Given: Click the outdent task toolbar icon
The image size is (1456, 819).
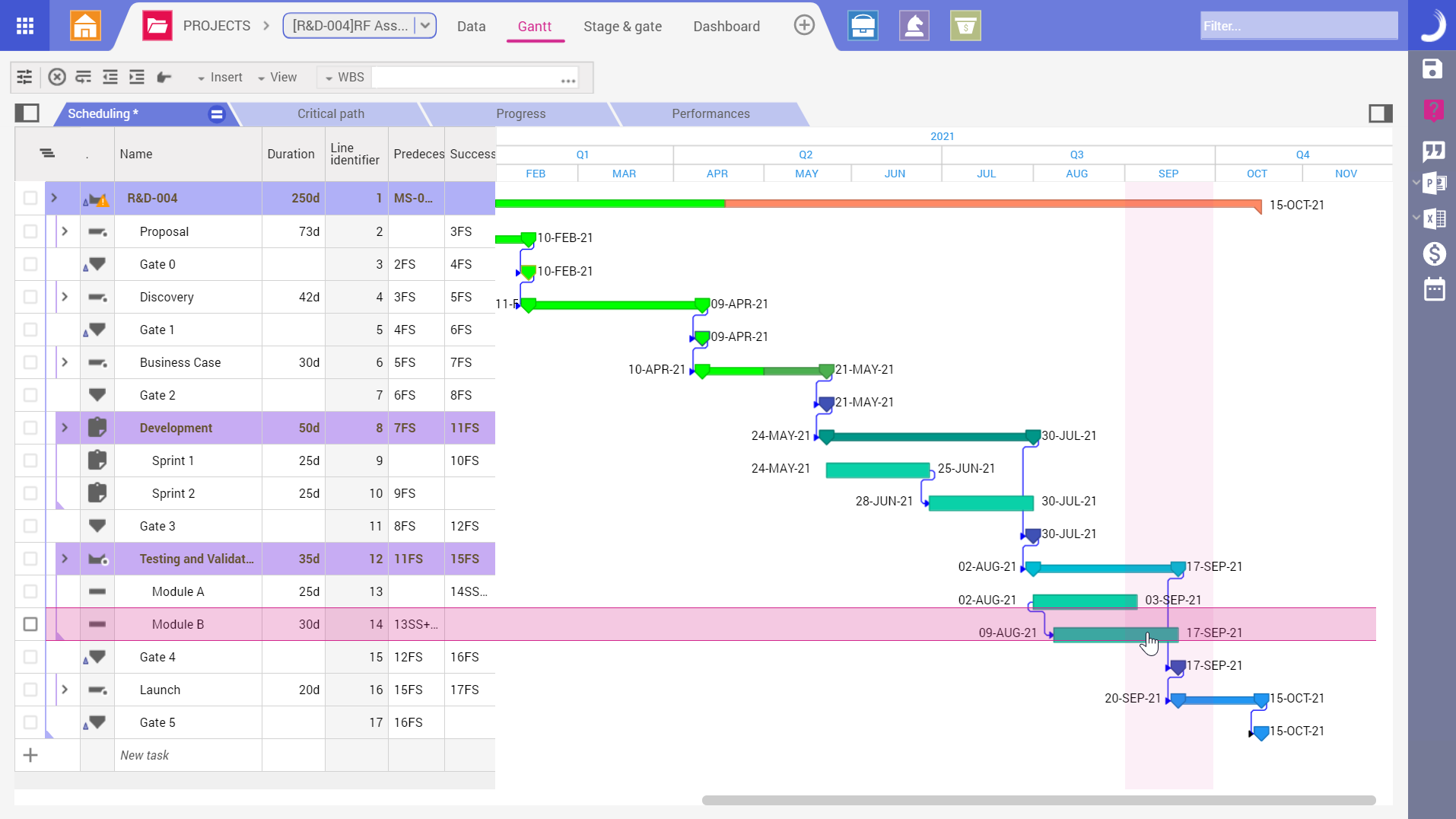Looking at the screenshot, I should 110,77.
